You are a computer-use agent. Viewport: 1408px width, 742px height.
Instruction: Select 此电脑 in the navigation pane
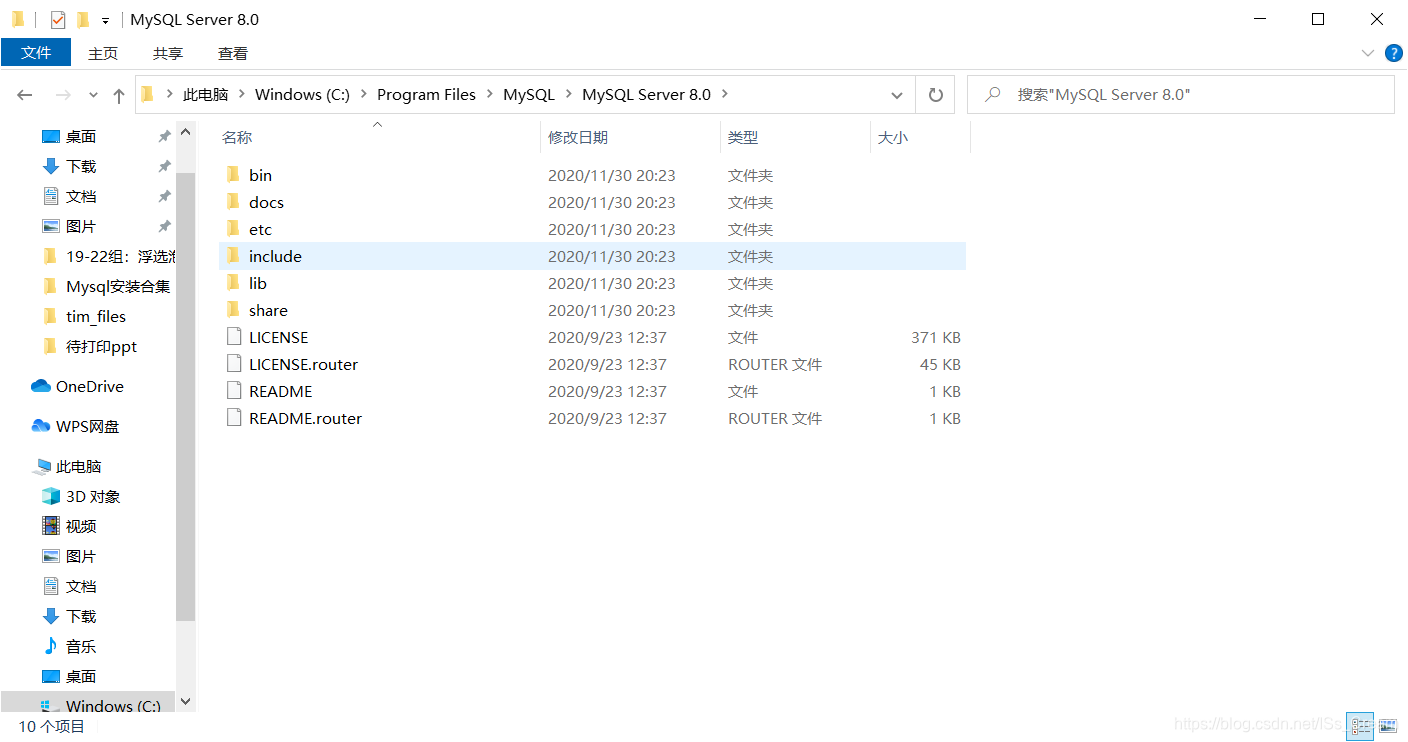click(x=68, y=466)
